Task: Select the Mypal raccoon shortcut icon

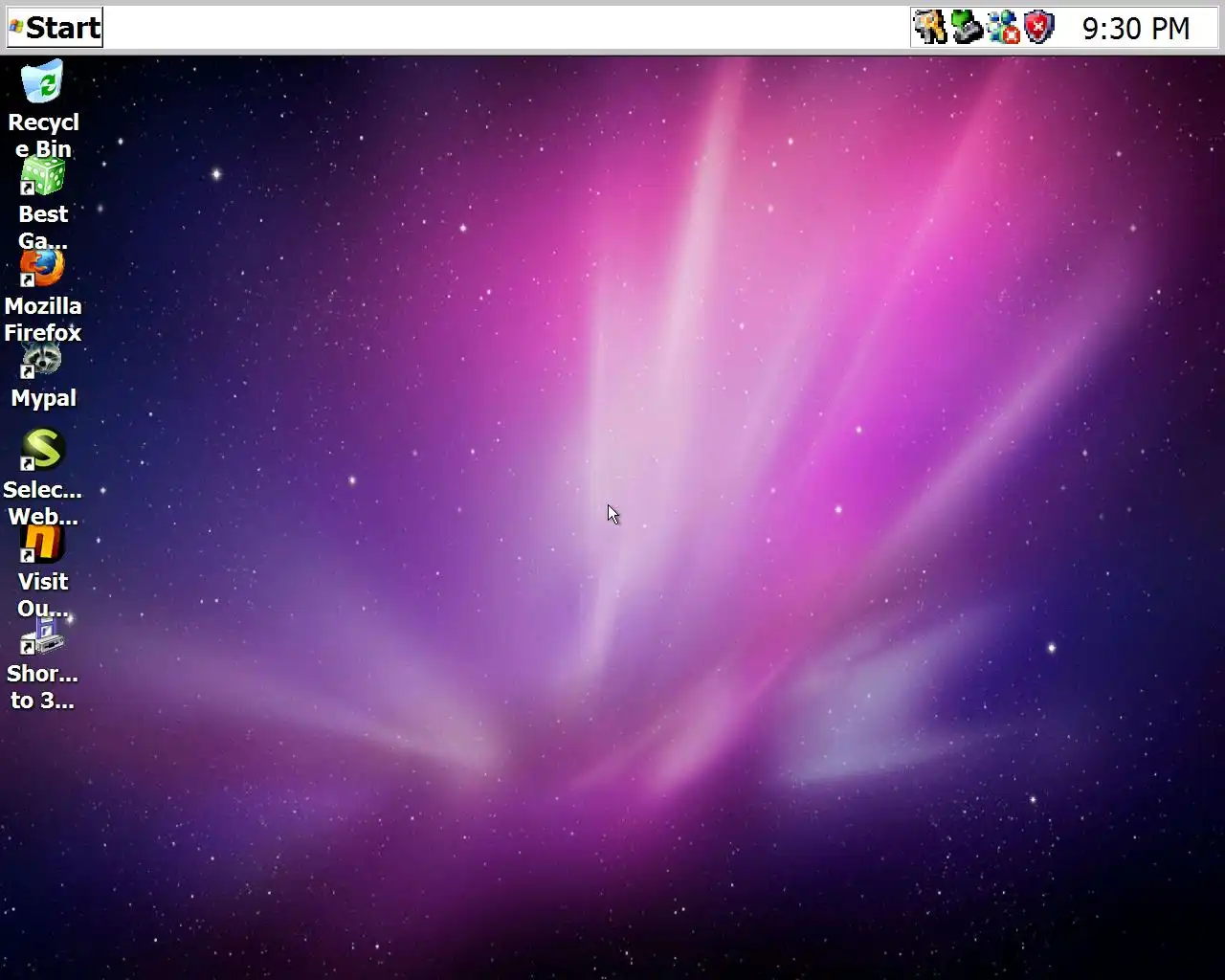Action: click(43, 358)
